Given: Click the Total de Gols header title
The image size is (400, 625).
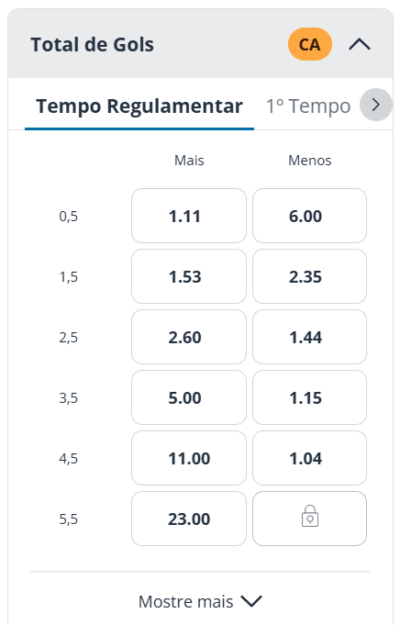Looking at the screenshot, I should [92, 44].
